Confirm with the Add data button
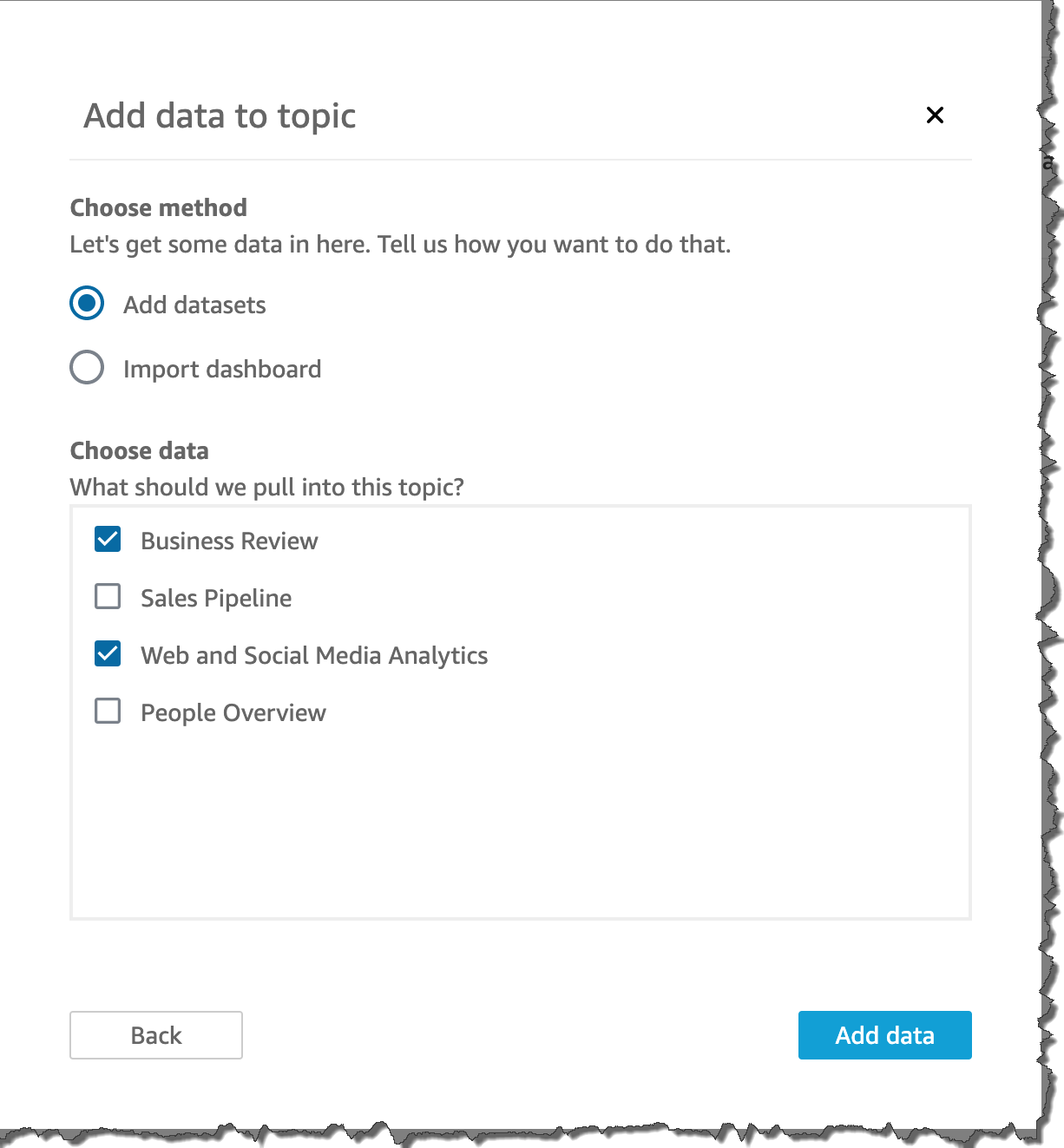Viewport: 1064px width, 1148px height. point(884,1034)
